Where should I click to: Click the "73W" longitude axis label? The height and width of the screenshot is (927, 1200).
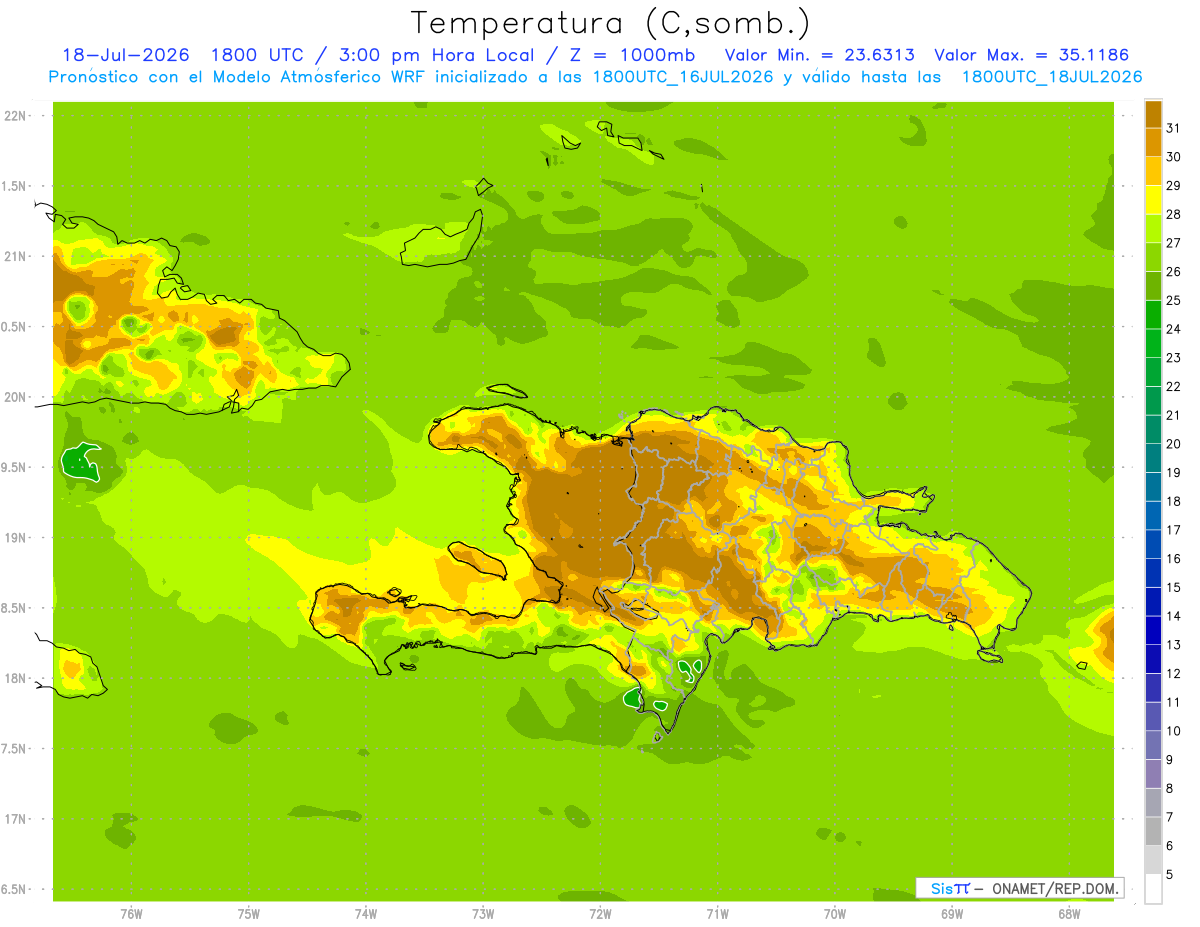[483, 913]
